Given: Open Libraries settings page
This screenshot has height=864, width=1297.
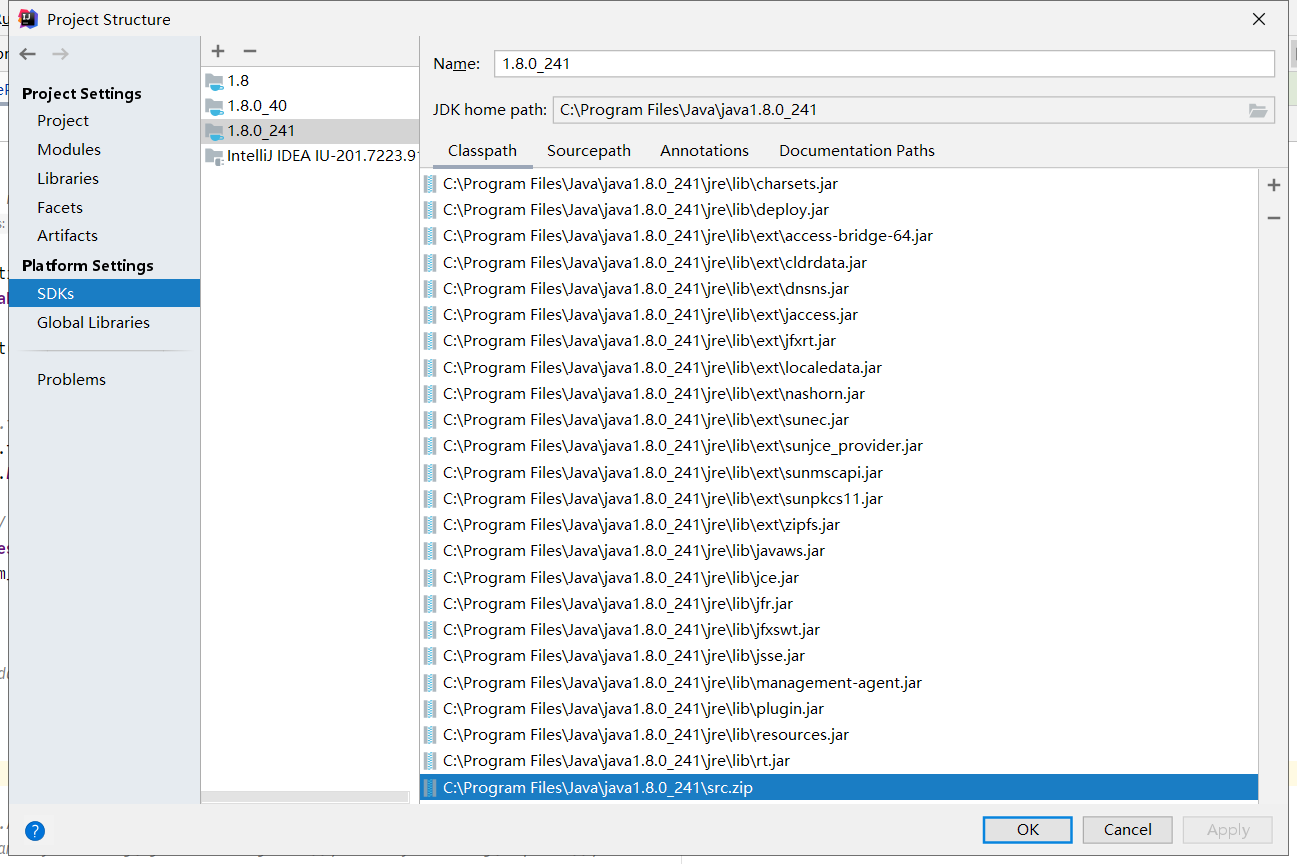Looking at the screenshot, I should [68, 179].
